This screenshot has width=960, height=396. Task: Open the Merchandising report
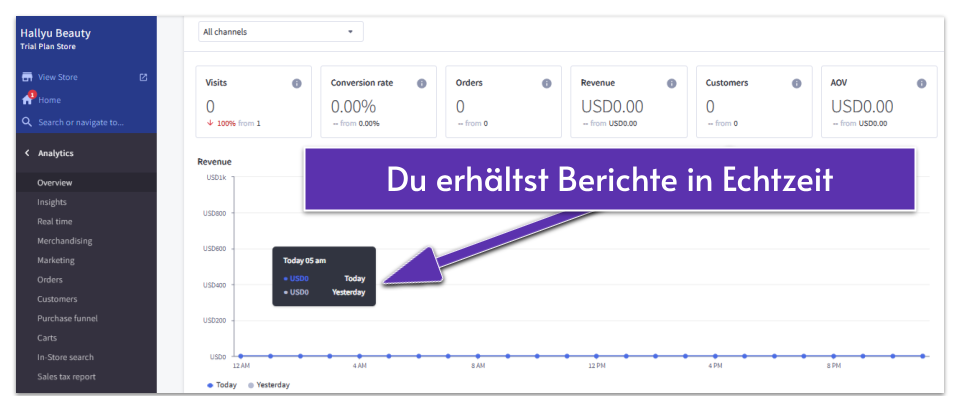point(64,241)
